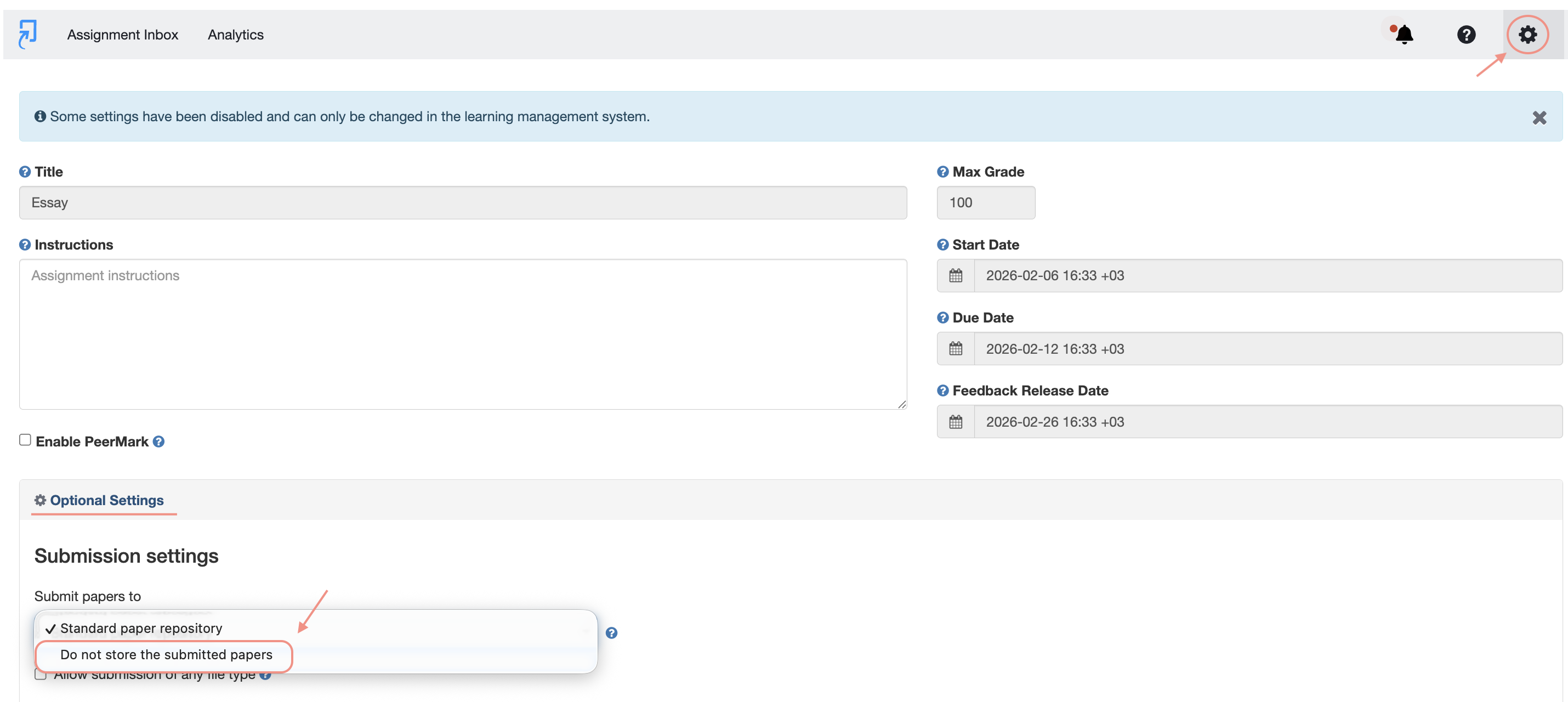Dismiss the disabled settings info banner

click(x=1539, y=117)
